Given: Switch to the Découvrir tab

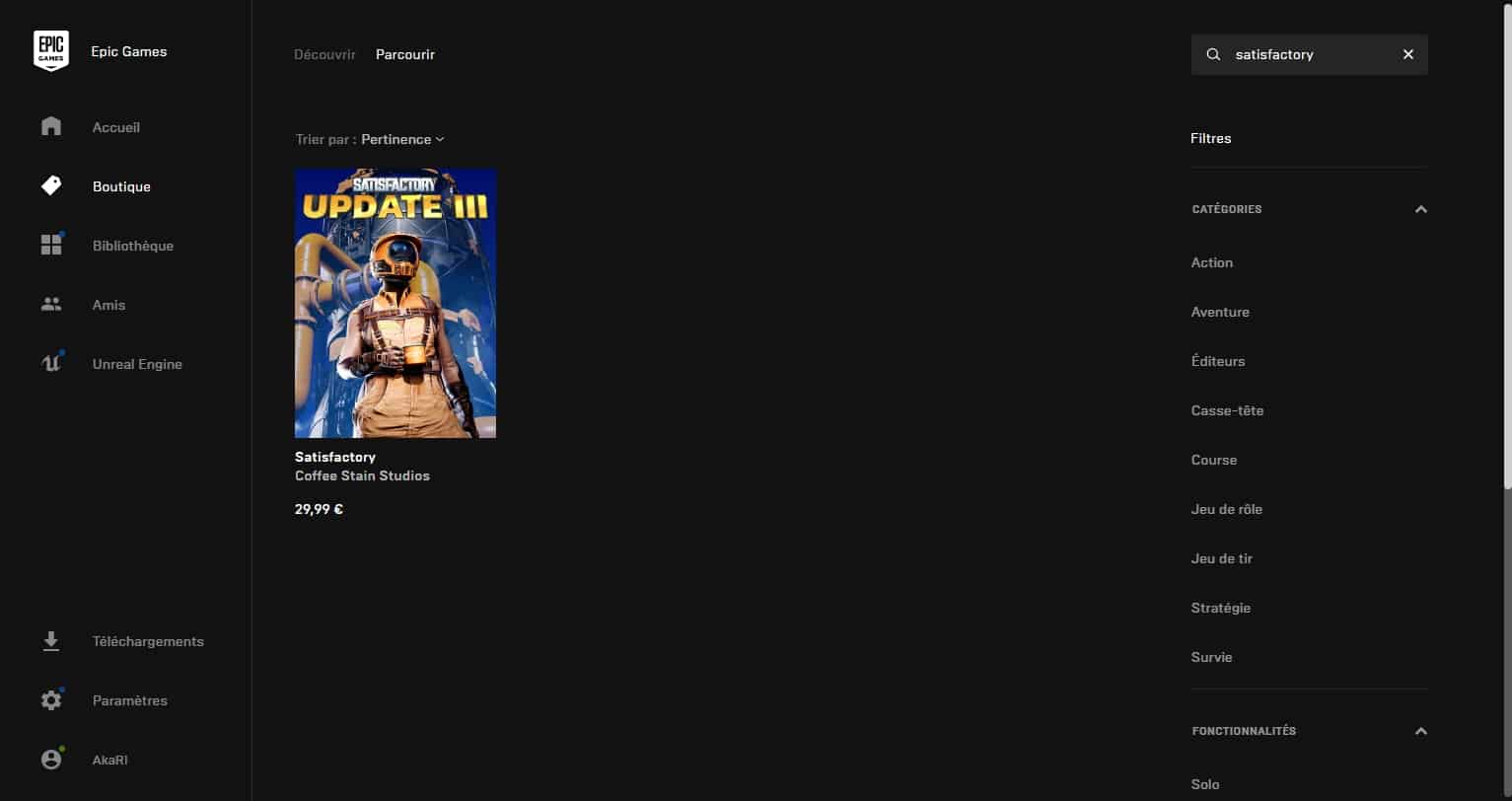Looking at the screenshot, I should [x=324, y=54].
